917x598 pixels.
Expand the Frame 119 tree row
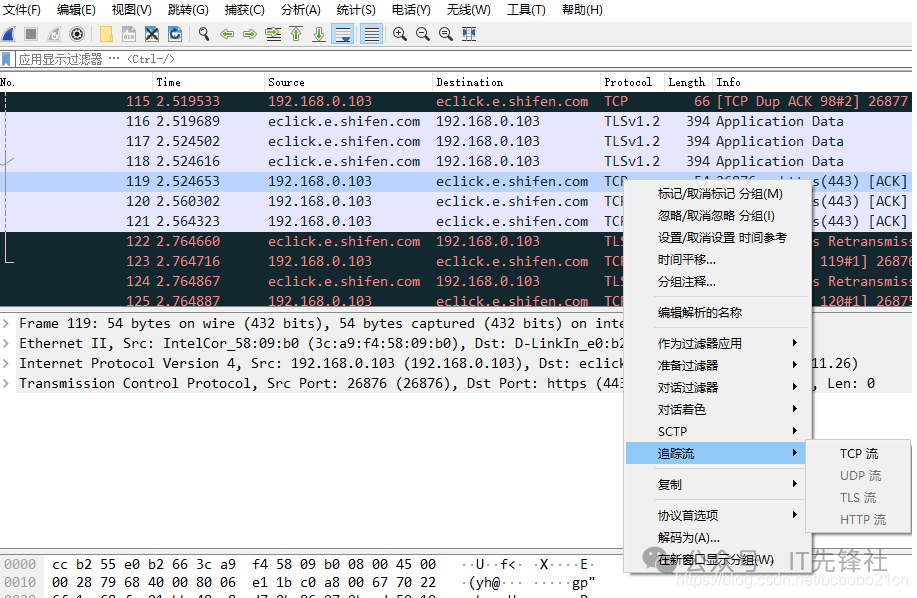click(x=8, y=324)
